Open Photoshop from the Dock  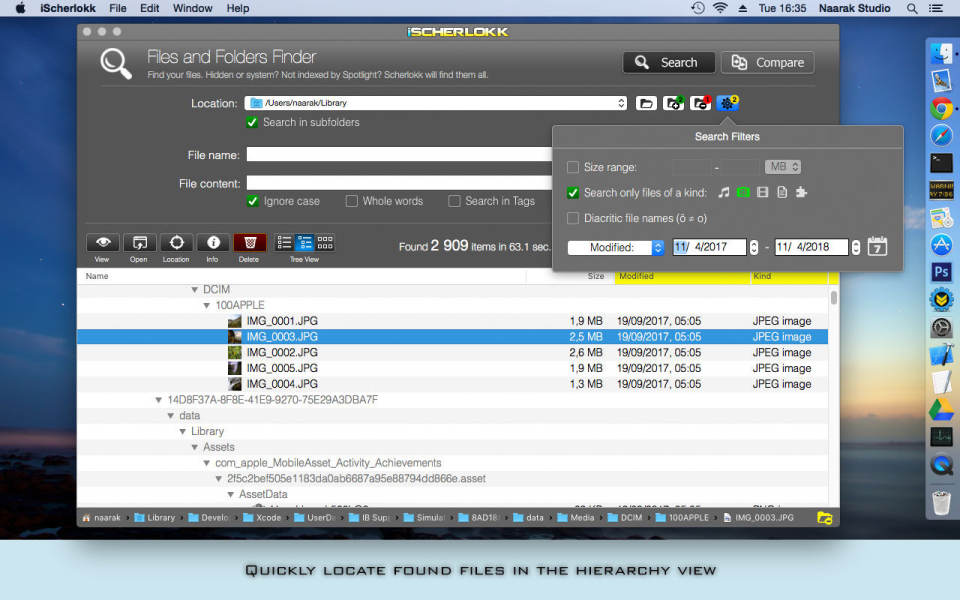(x=941, y=271)
